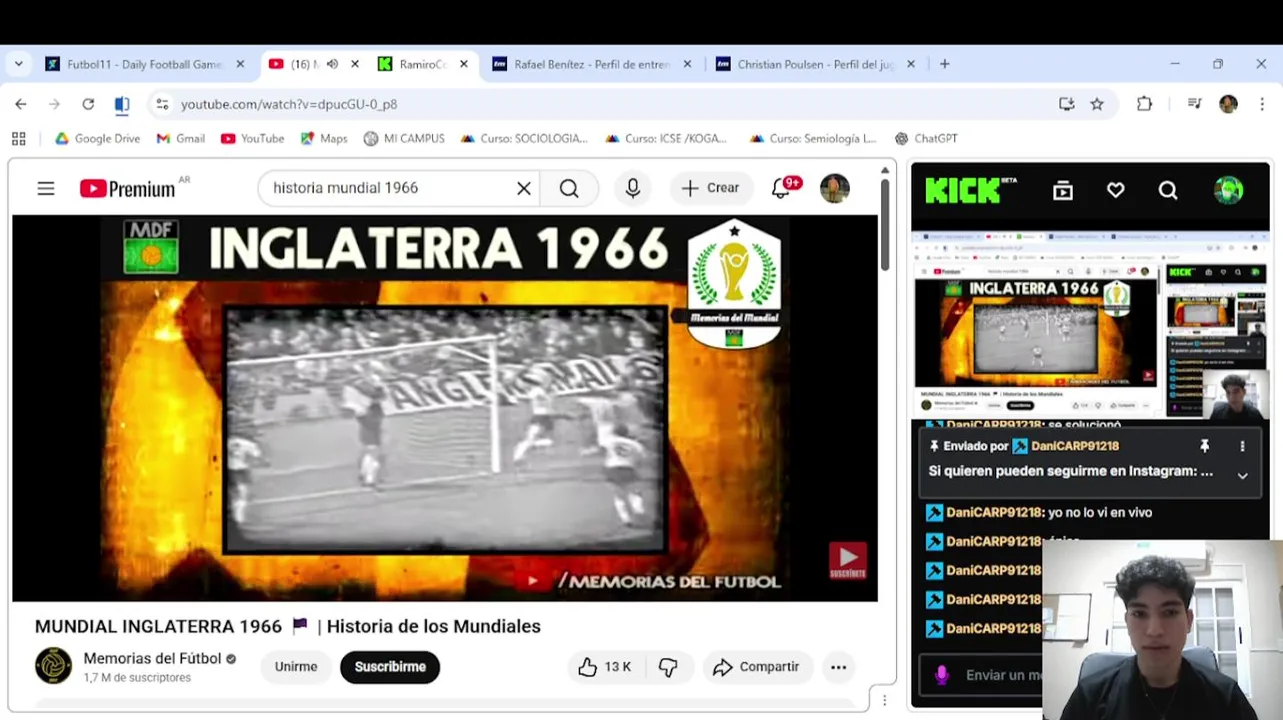Open more actions ellipsis next to Compartir
The image size is (1283, 720).
[x=838, y=667]
